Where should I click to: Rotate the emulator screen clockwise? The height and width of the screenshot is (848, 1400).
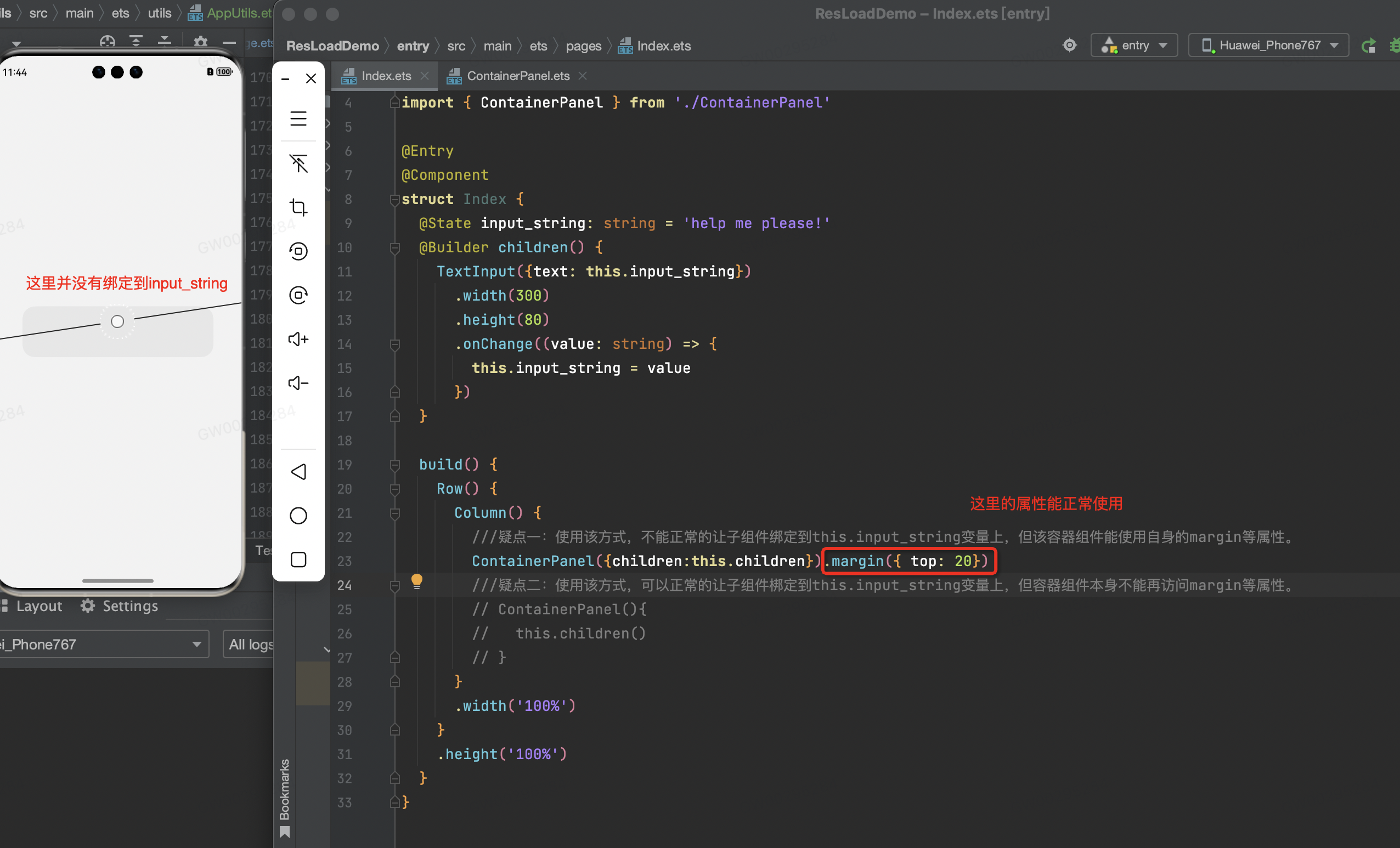coord(298,295)
